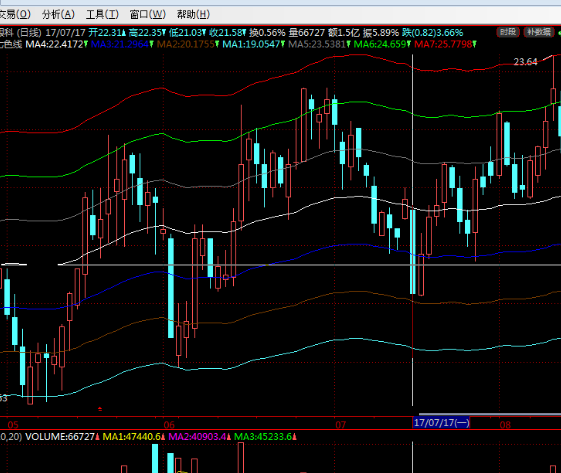Open the 窗口(W) menu

(148, 15)
